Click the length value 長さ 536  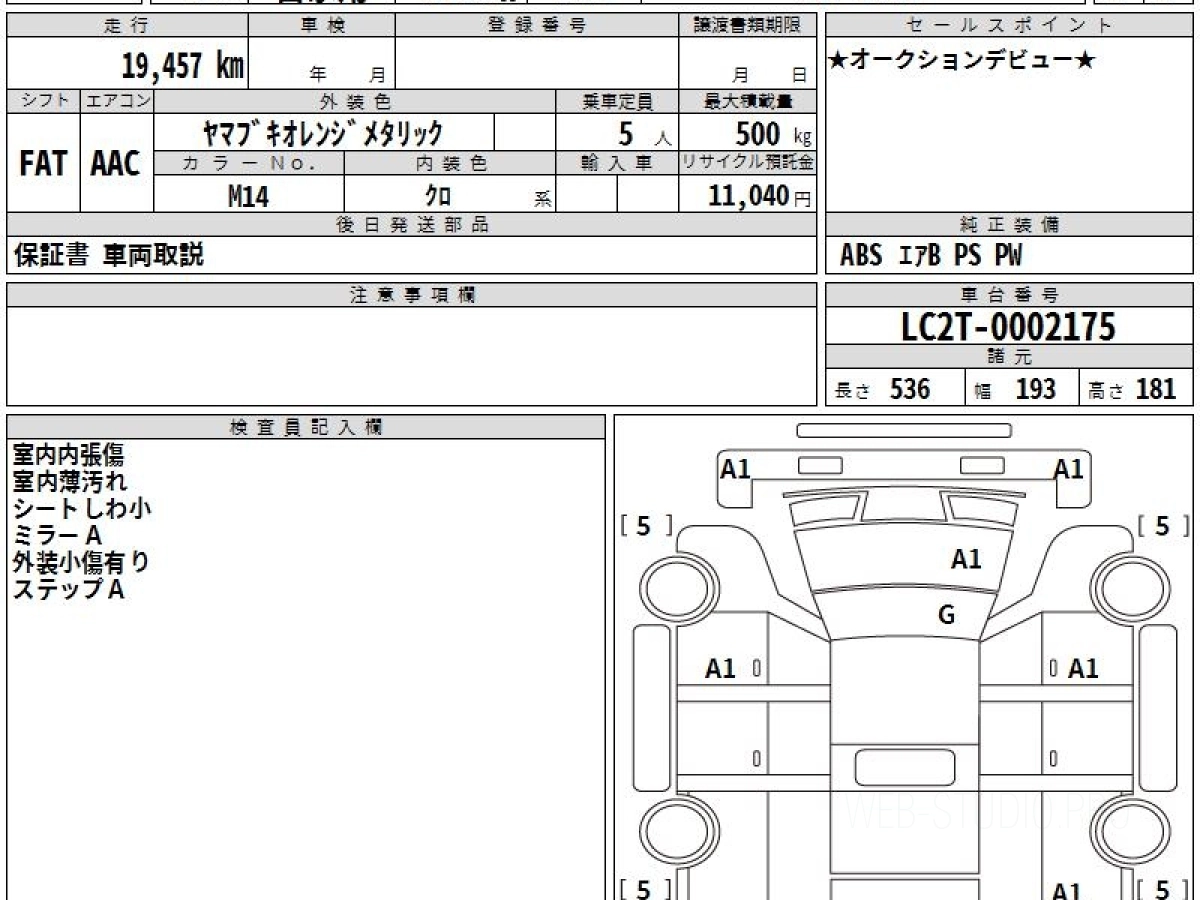[882, 389]
